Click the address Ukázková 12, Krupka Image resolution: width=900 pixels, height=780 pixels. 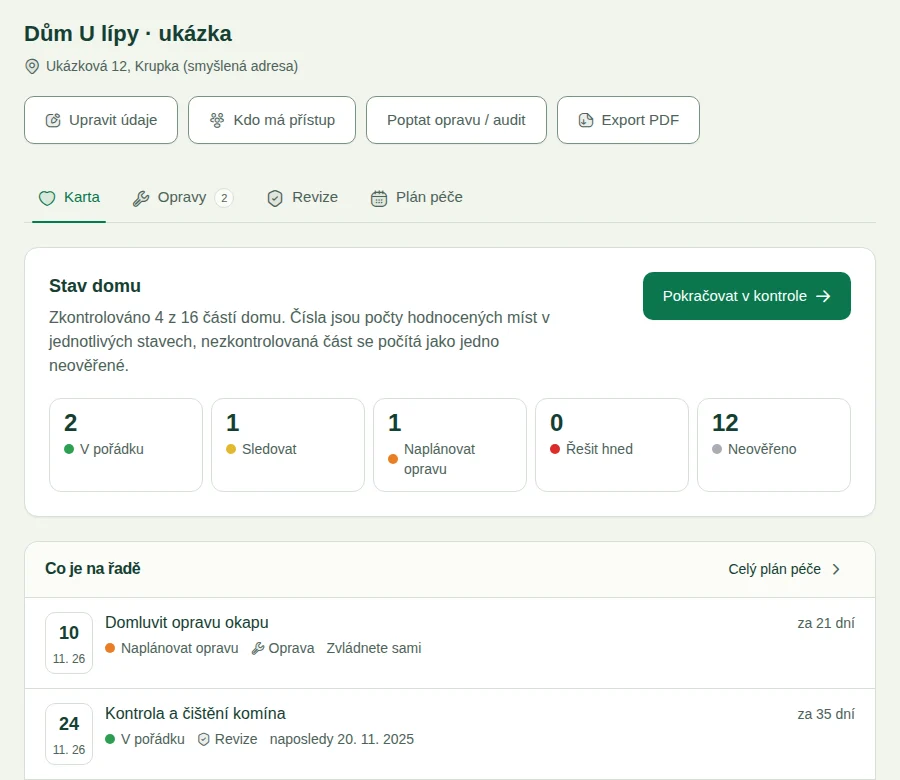click(x=172, y=67)
